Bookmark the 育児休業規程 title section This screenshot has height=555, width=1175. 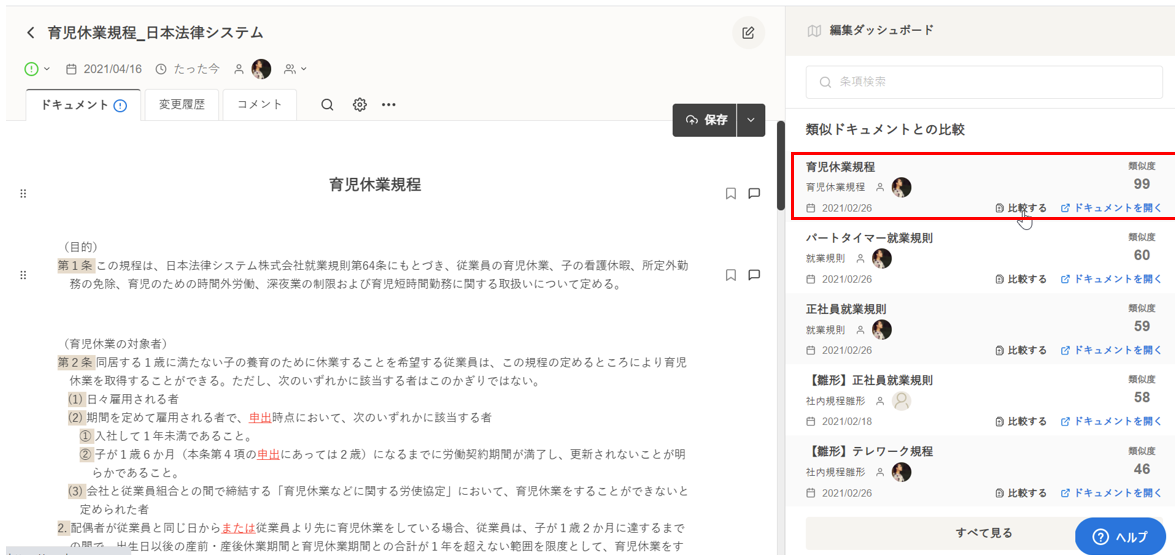point(730,193)
